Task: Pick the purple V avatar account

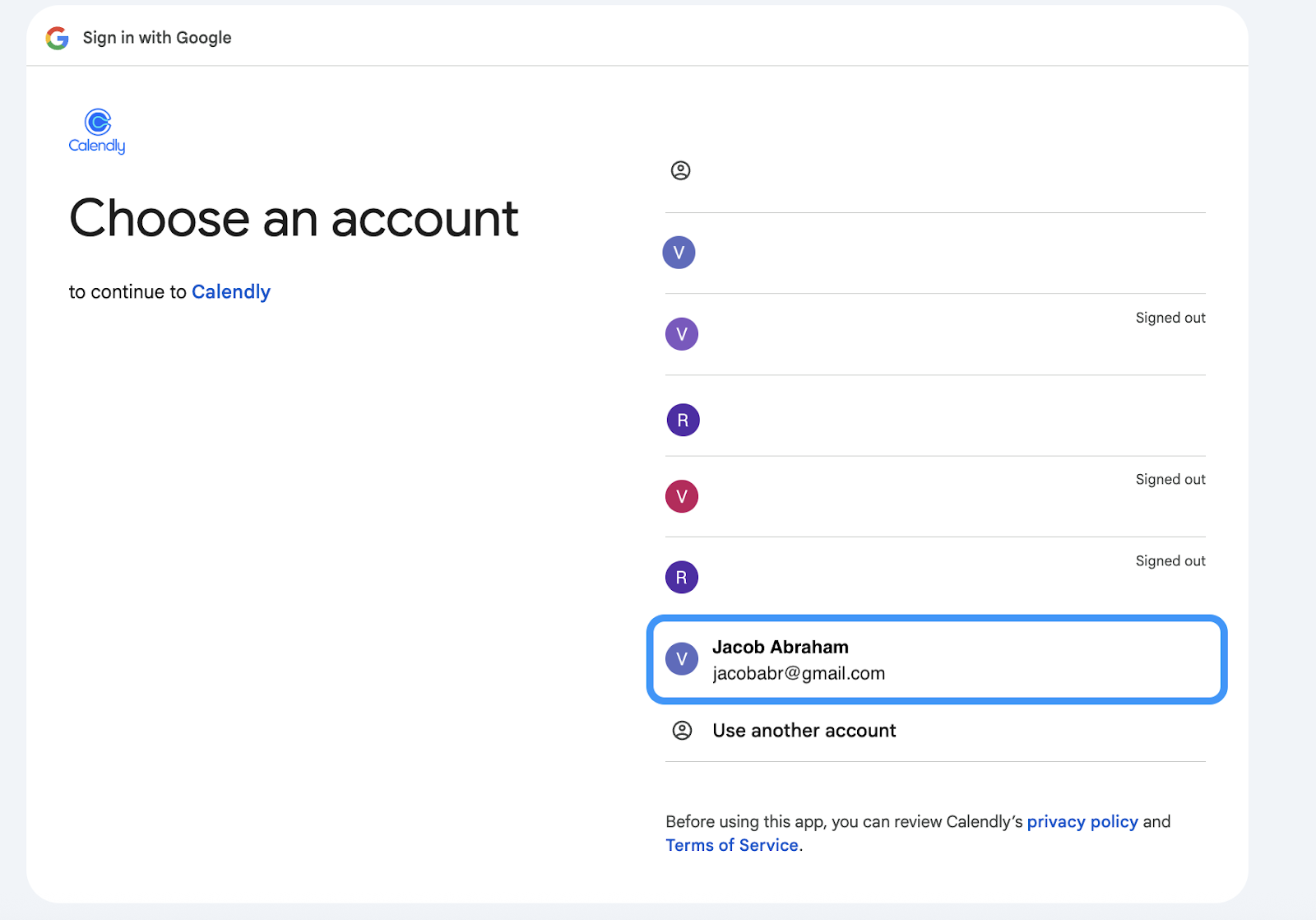Action: pos(681,334)
